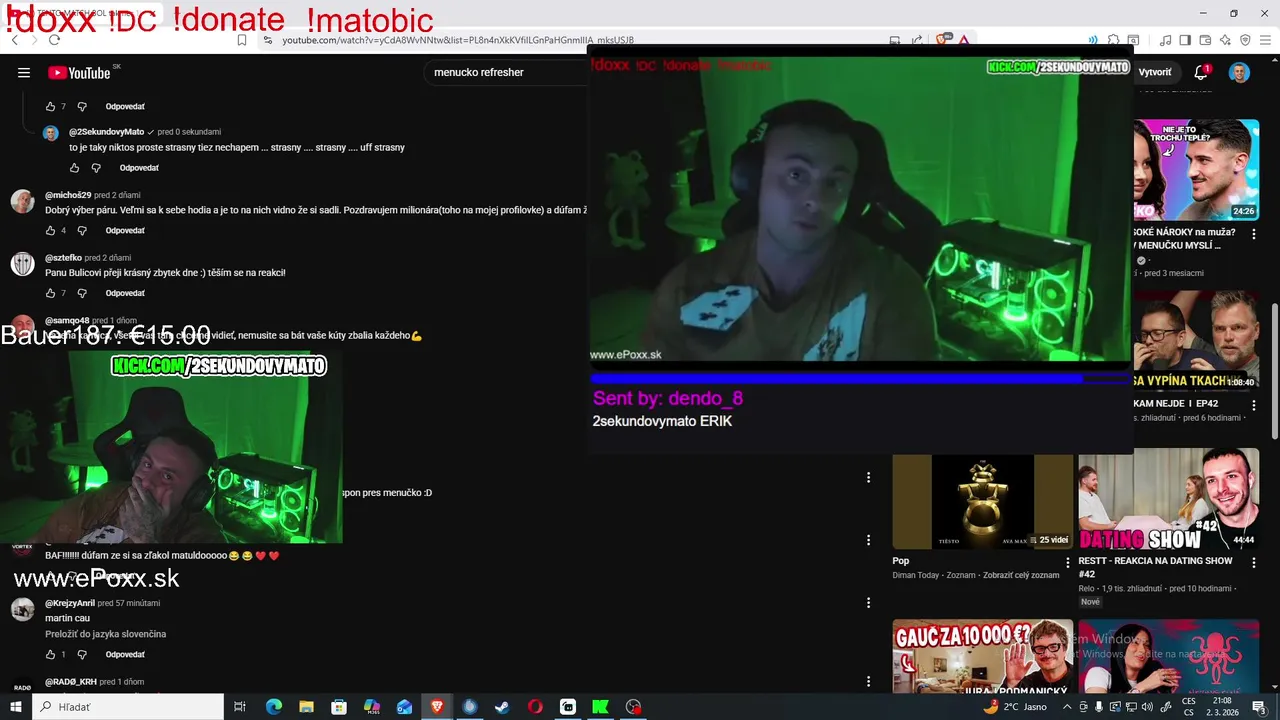Like the @michoš29 comment
This screenshot has height=720, width=1280.
point(50,230)
